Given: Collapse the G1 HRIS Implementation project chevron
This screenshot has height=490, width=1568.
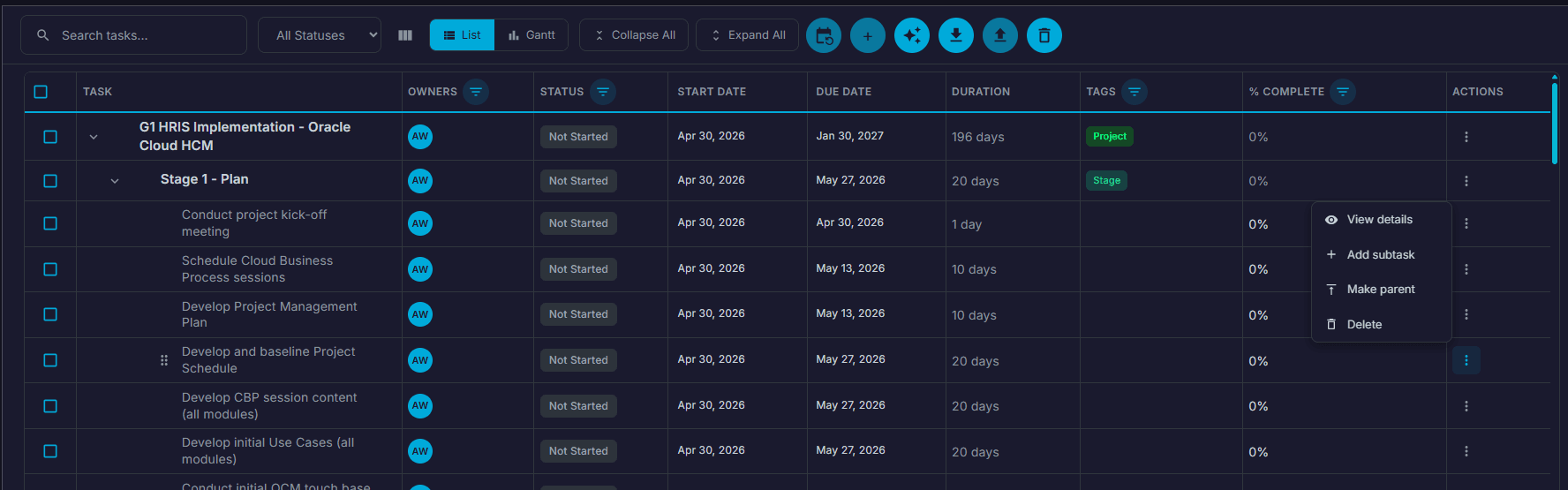Looking at the screenshot, I should [94, 137].
